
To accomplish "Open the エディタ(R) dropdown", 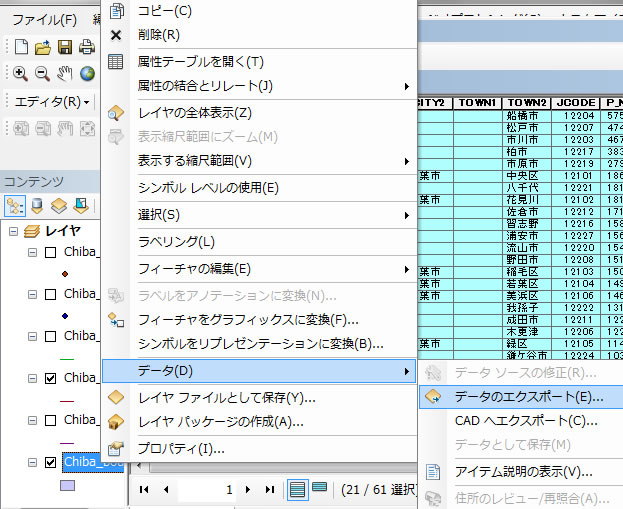I will tap(52, 101).
